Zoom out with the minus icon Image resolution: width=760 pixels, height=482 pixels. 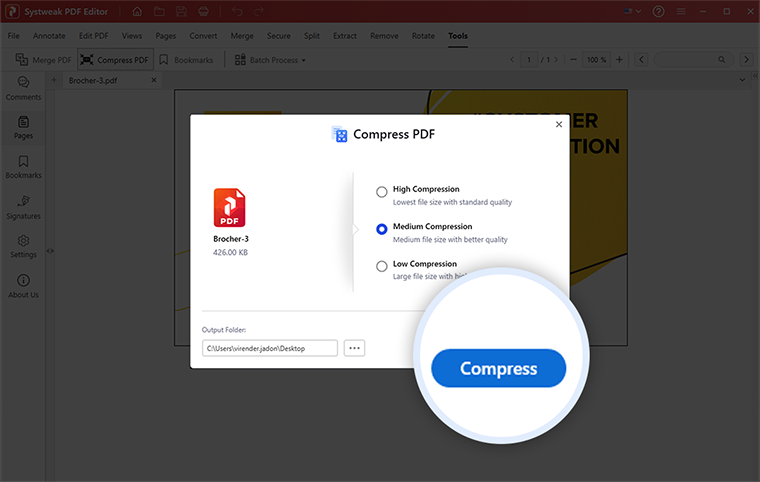click(573, 60)
